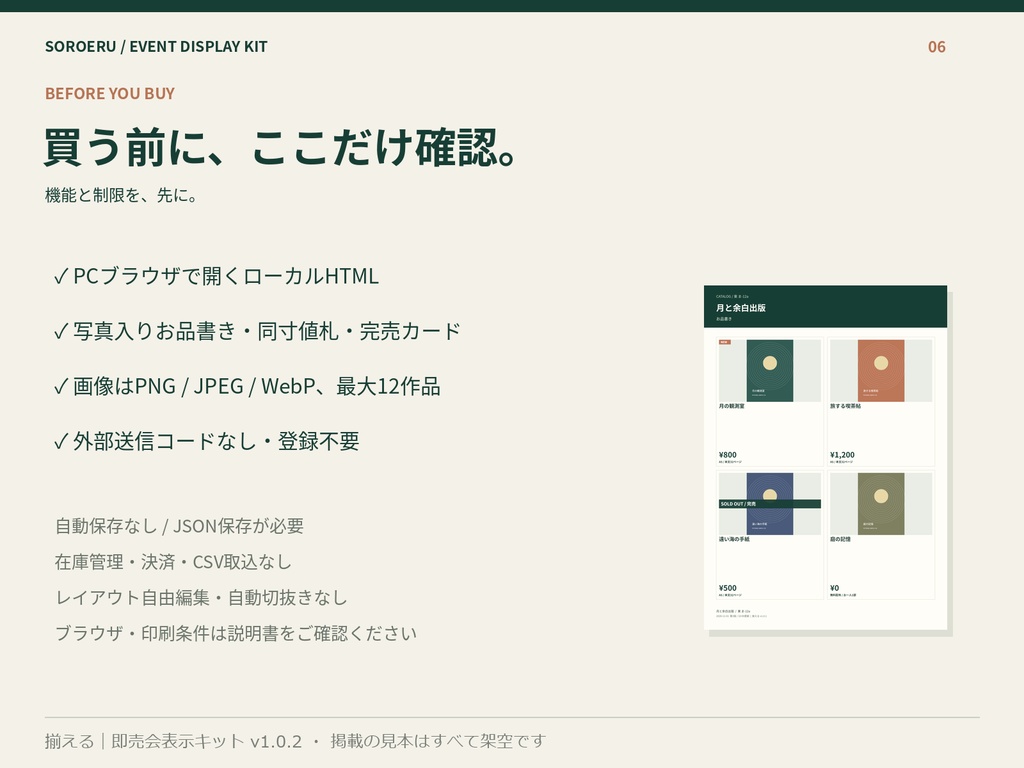
Task: Click the checkmark before 外部送信コードなし
Action: coord(61,441)
